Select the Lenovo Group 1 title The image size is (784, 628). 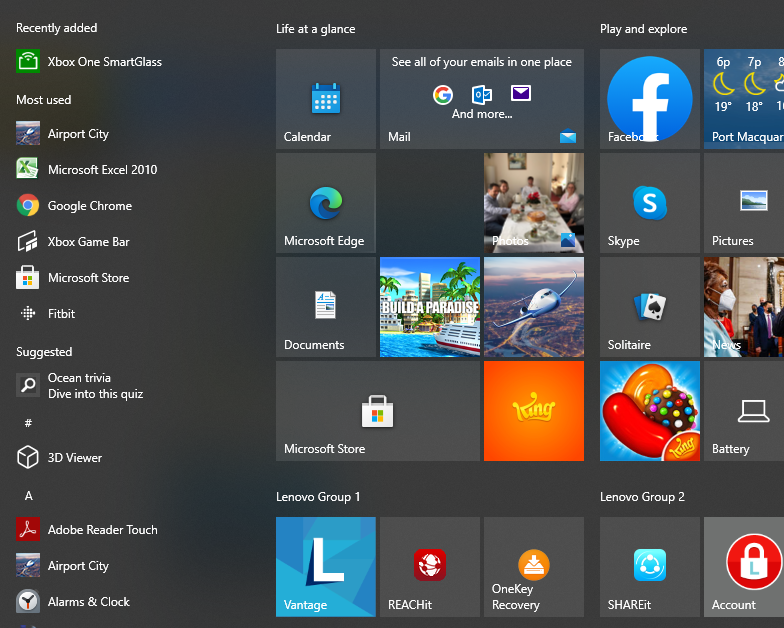tap(318, 497)
